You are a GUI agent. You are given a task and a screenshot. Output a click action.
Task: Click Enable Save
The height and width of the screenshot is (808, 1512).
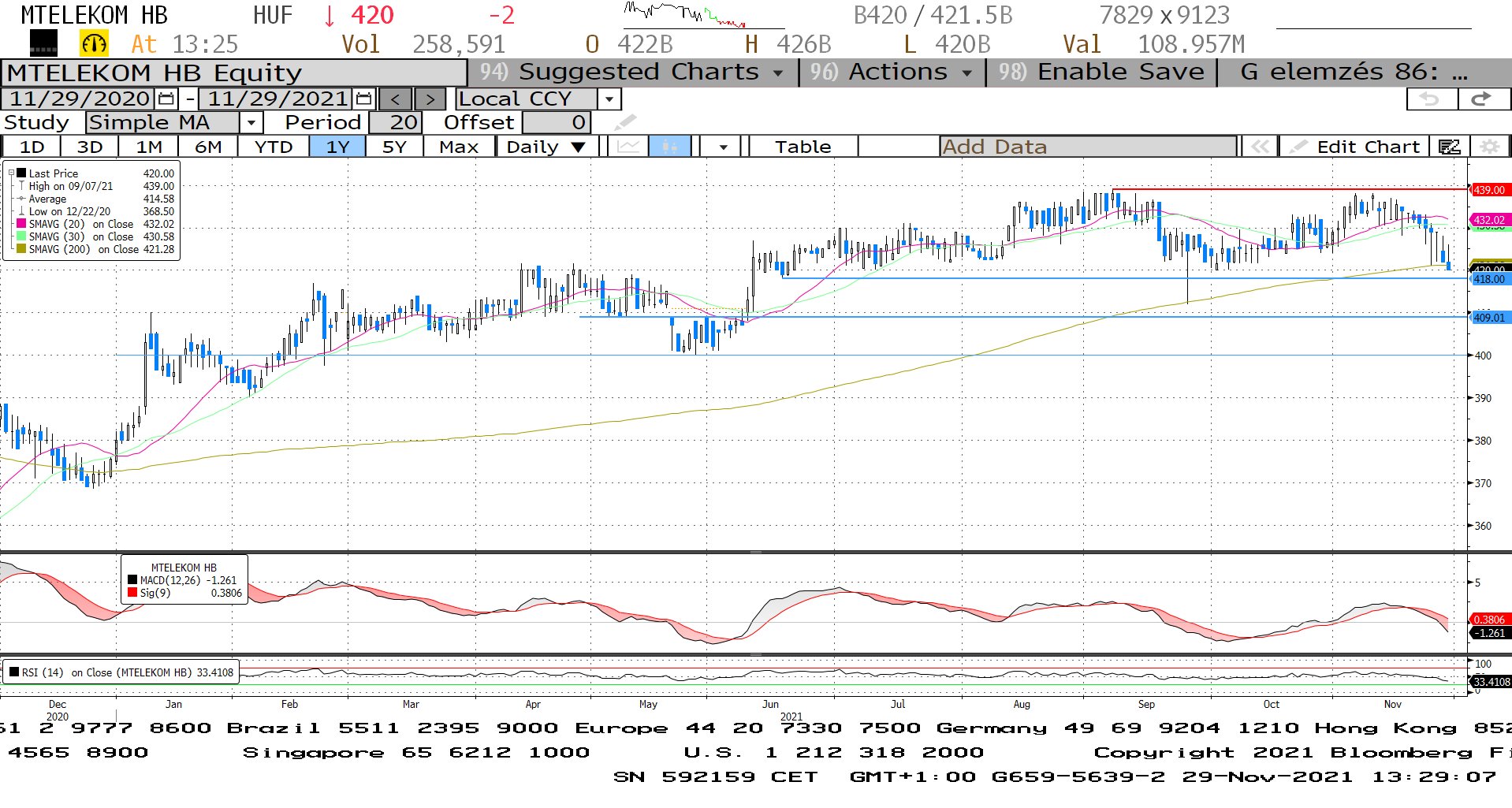[1101, 73]
